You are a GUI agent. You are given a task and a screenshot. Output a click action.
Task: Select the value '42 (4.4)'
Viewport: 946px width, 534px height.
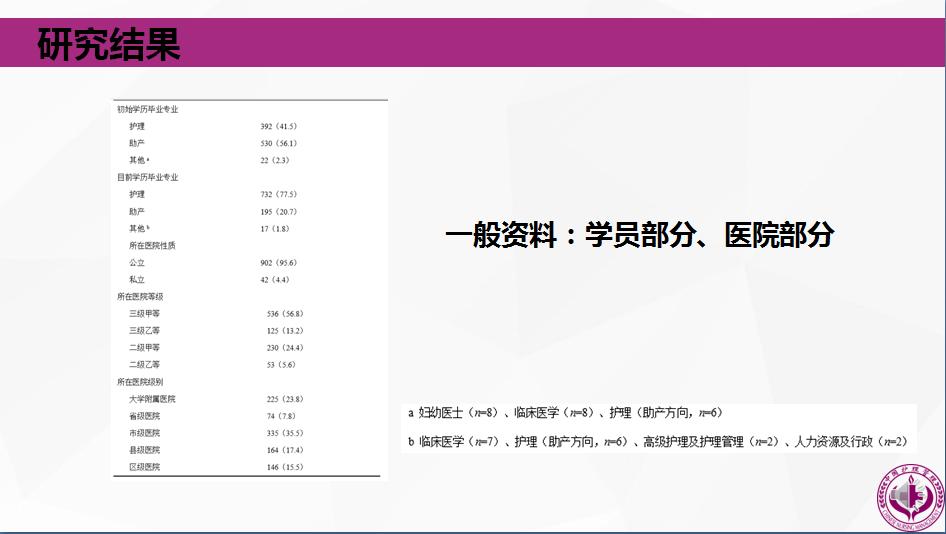[275, 279]
